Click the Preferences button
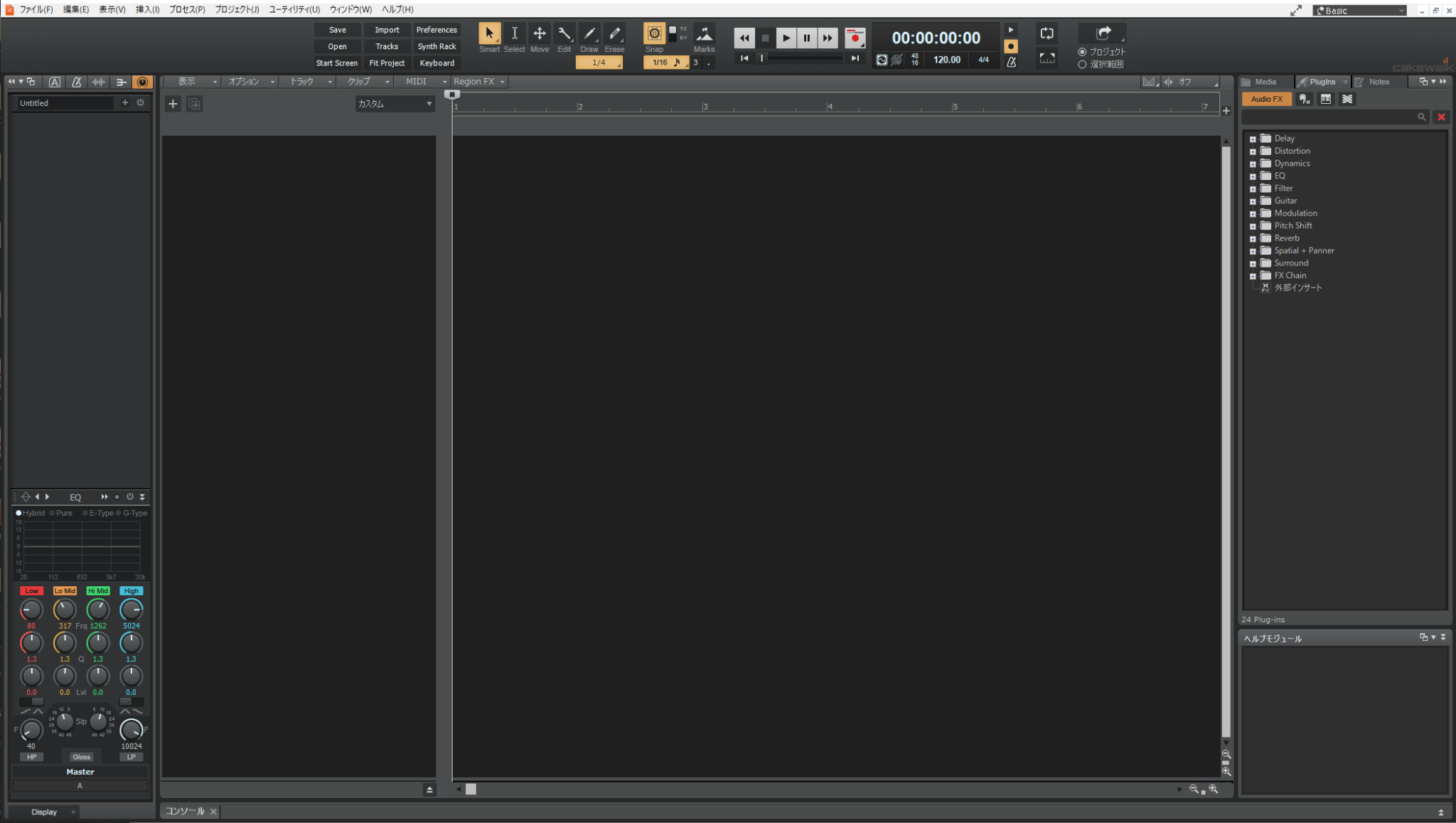 click(437, 30)
